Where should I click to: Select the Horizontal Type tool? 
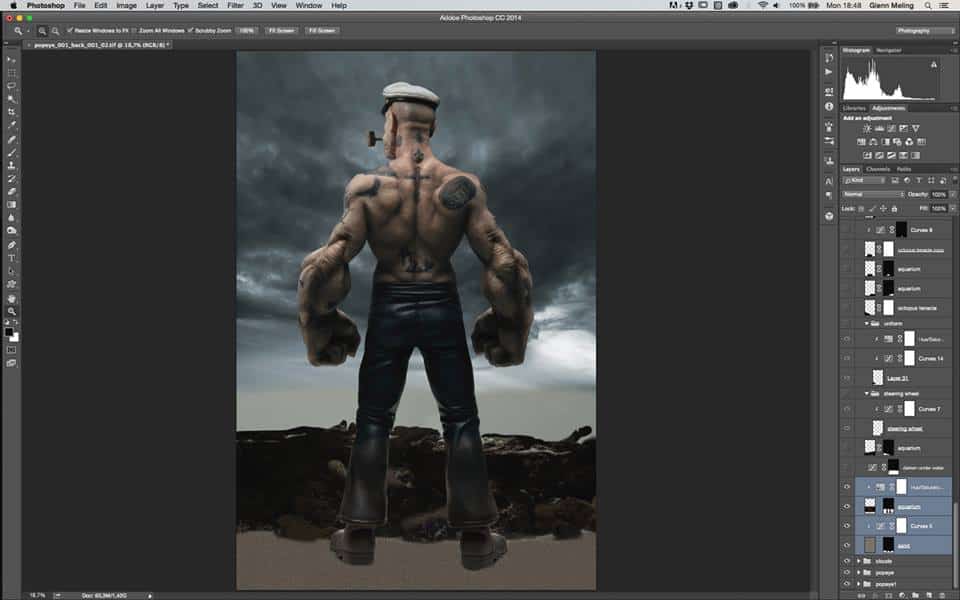click(12, 258)
